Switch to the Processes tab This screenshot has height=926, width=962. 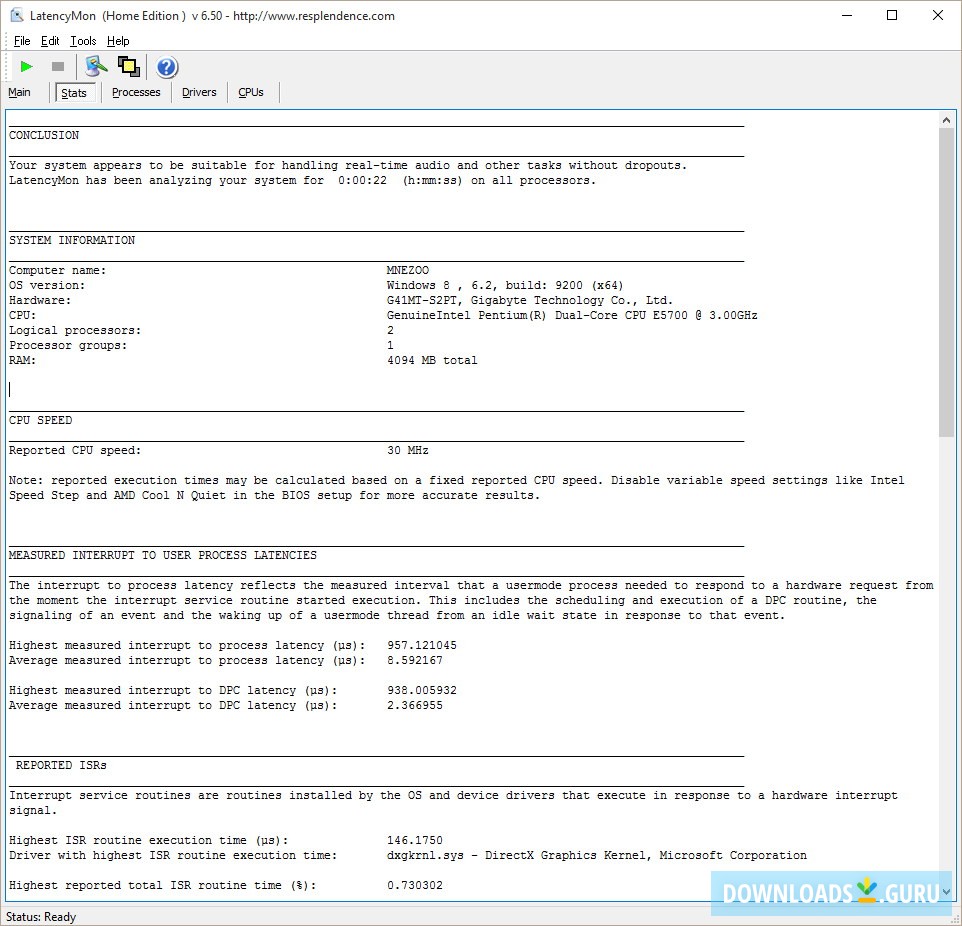coord(136,92)
